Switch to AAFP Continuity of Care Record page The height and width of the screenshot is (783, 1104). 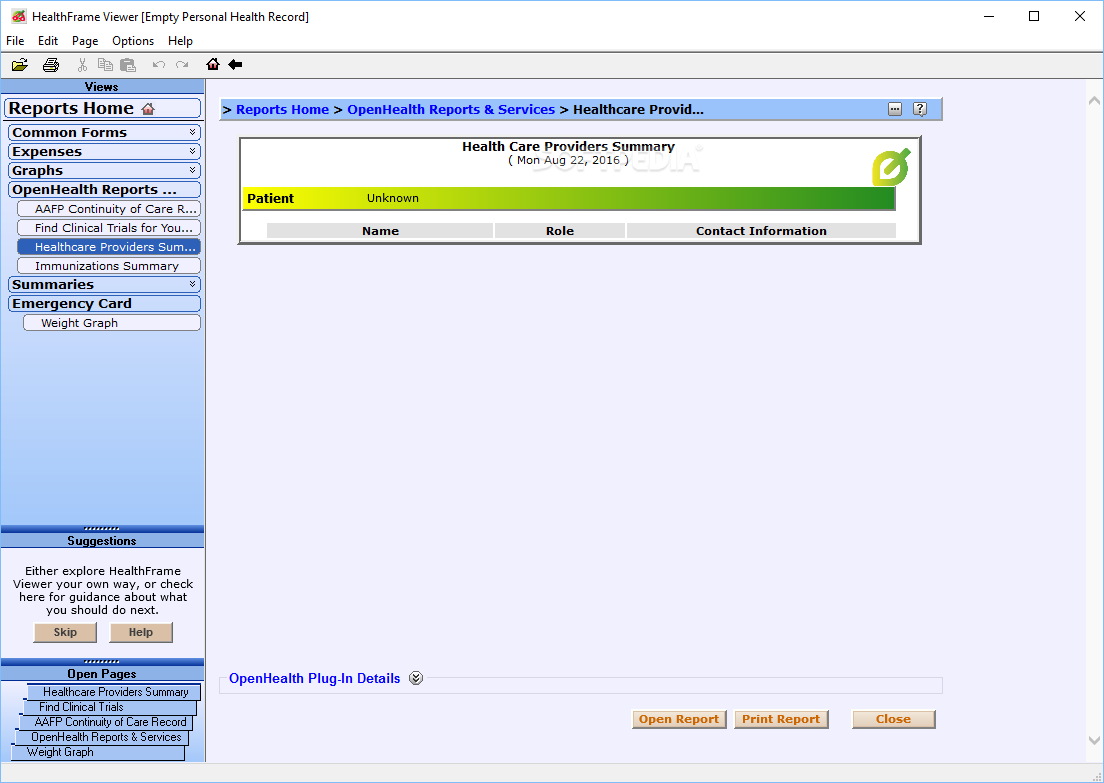click(x=106, y=722)
